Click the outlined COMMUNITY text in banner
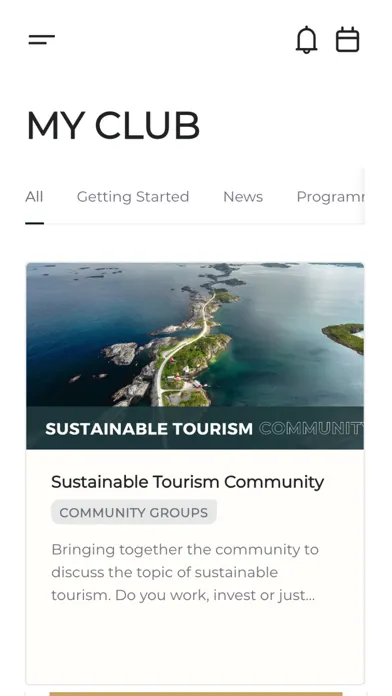 point(311,429)
